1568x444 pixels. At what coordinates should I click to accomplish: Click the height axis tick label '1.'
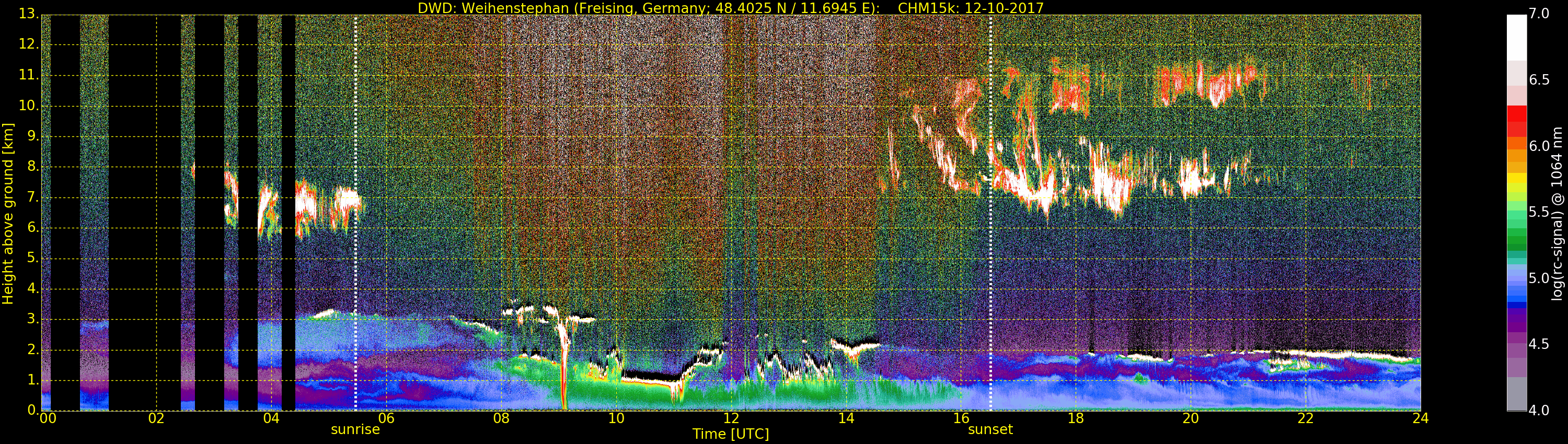pyautogui.click(x=33, y=380)
